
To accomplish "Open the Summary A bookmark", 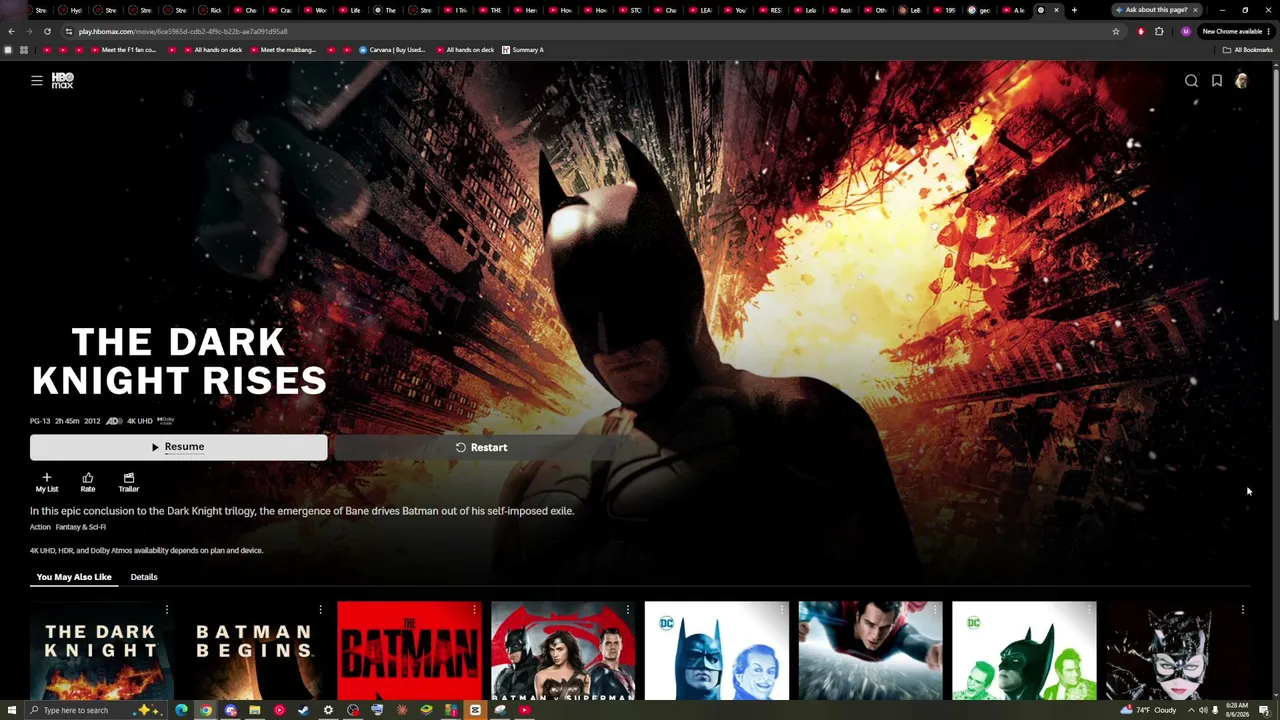I will pos(523,50).
